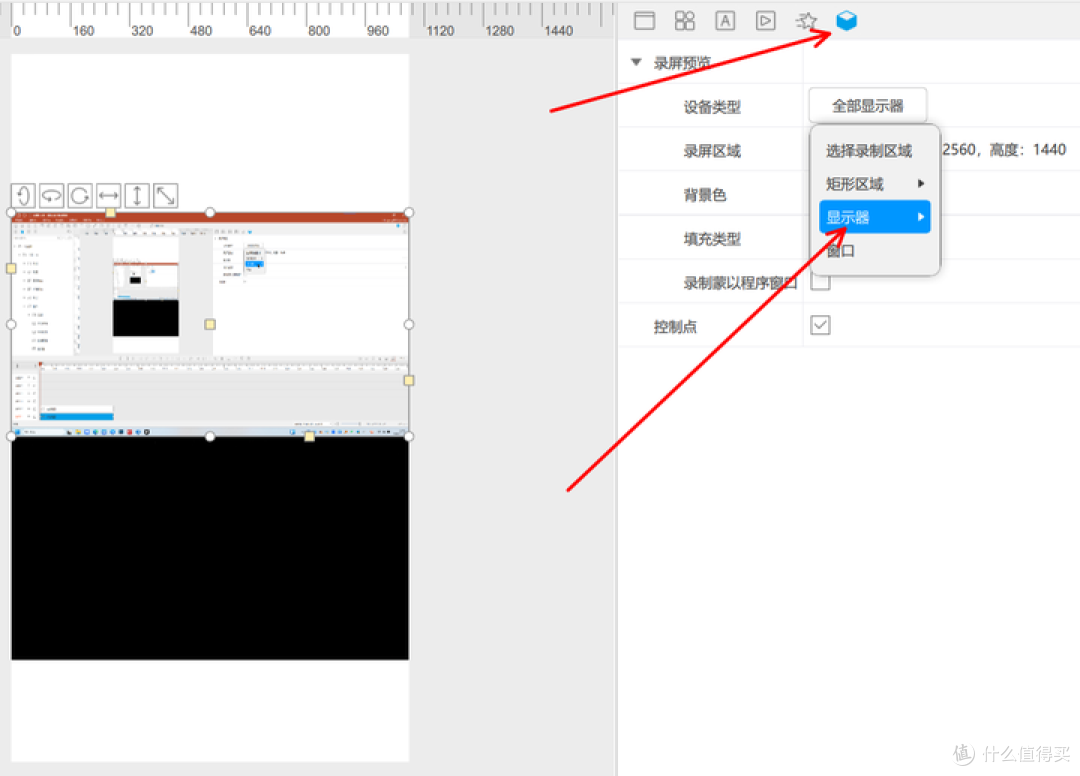Screen dimensions: 1080x776
Task: Click the yellow control point on right edge
Action: [x=408, y=380]
